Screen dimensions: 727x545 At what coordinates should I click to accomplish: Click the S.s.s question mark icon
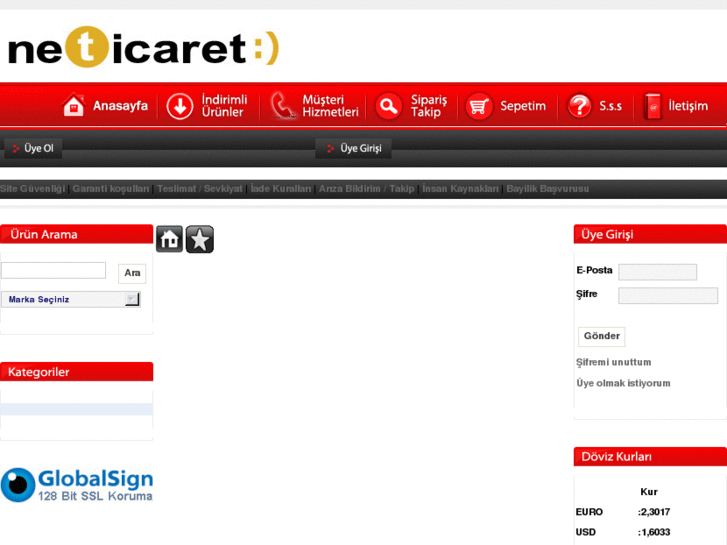(x=580, y=106)
